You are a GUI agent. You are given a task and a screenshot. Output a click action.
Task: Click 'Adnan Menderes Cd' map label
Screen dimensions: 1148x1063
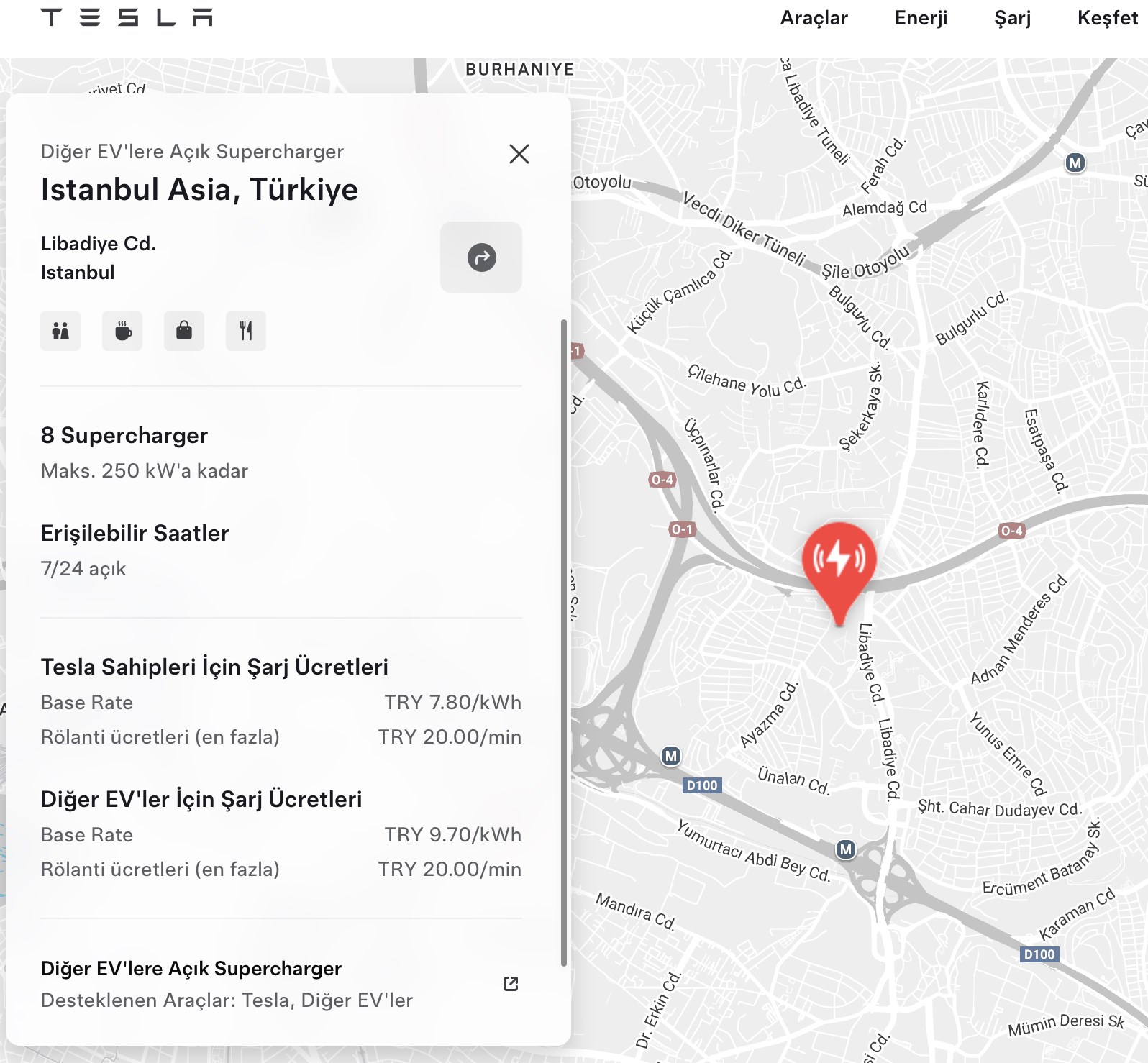1019,630
